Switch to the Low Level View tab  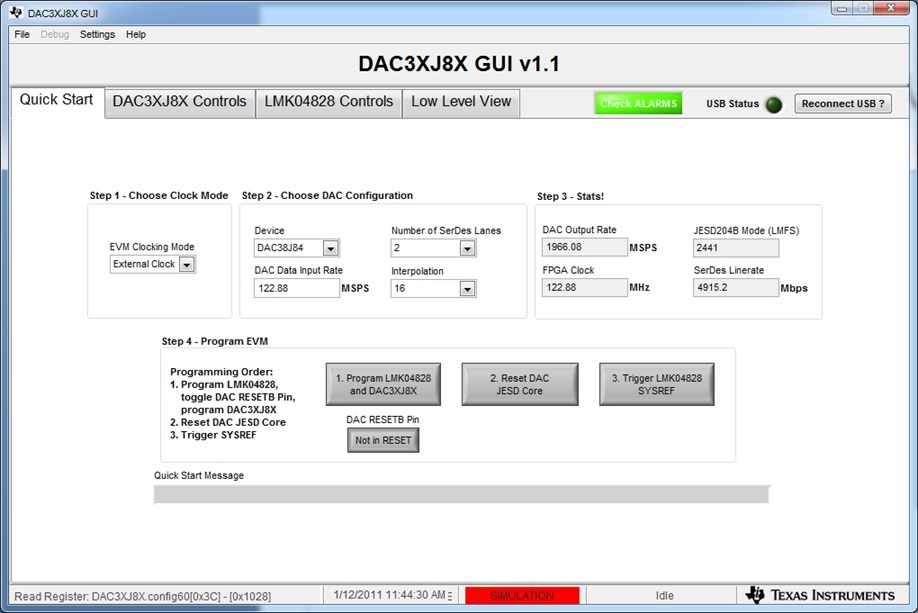tap(461, 102)
